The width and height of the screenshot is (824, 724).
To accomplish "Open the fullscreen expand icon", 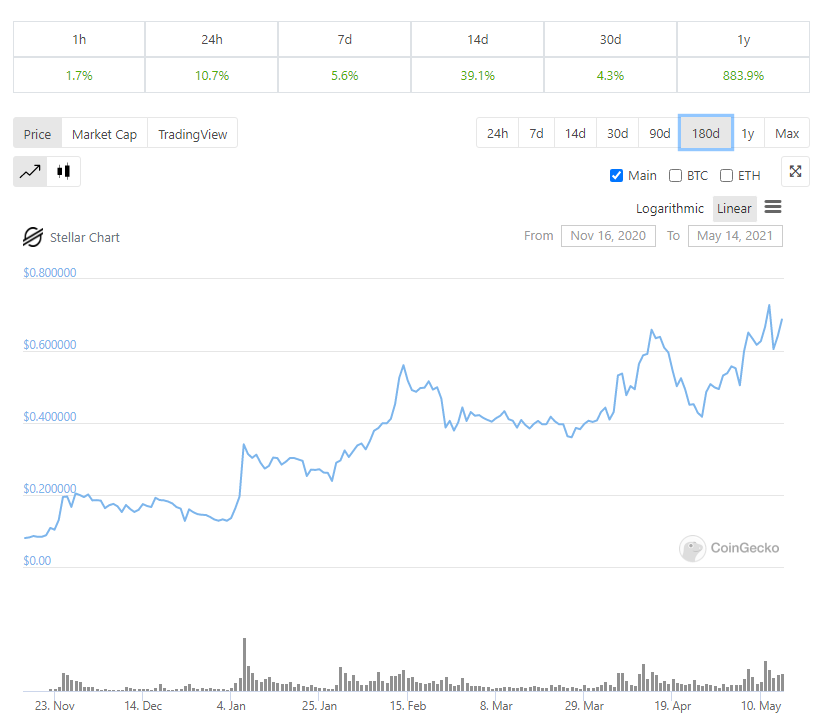I will 795,171.
